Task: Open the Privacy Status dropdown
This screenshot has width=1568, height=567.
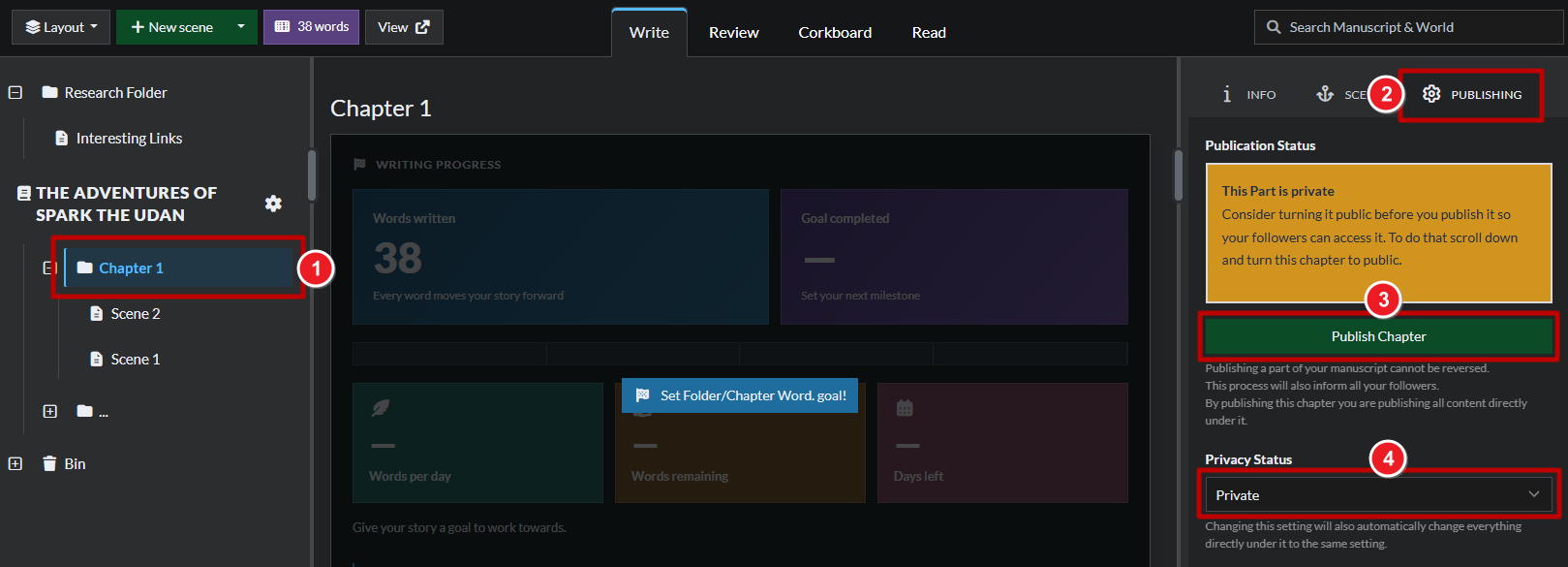Action: pos(1378,495)
